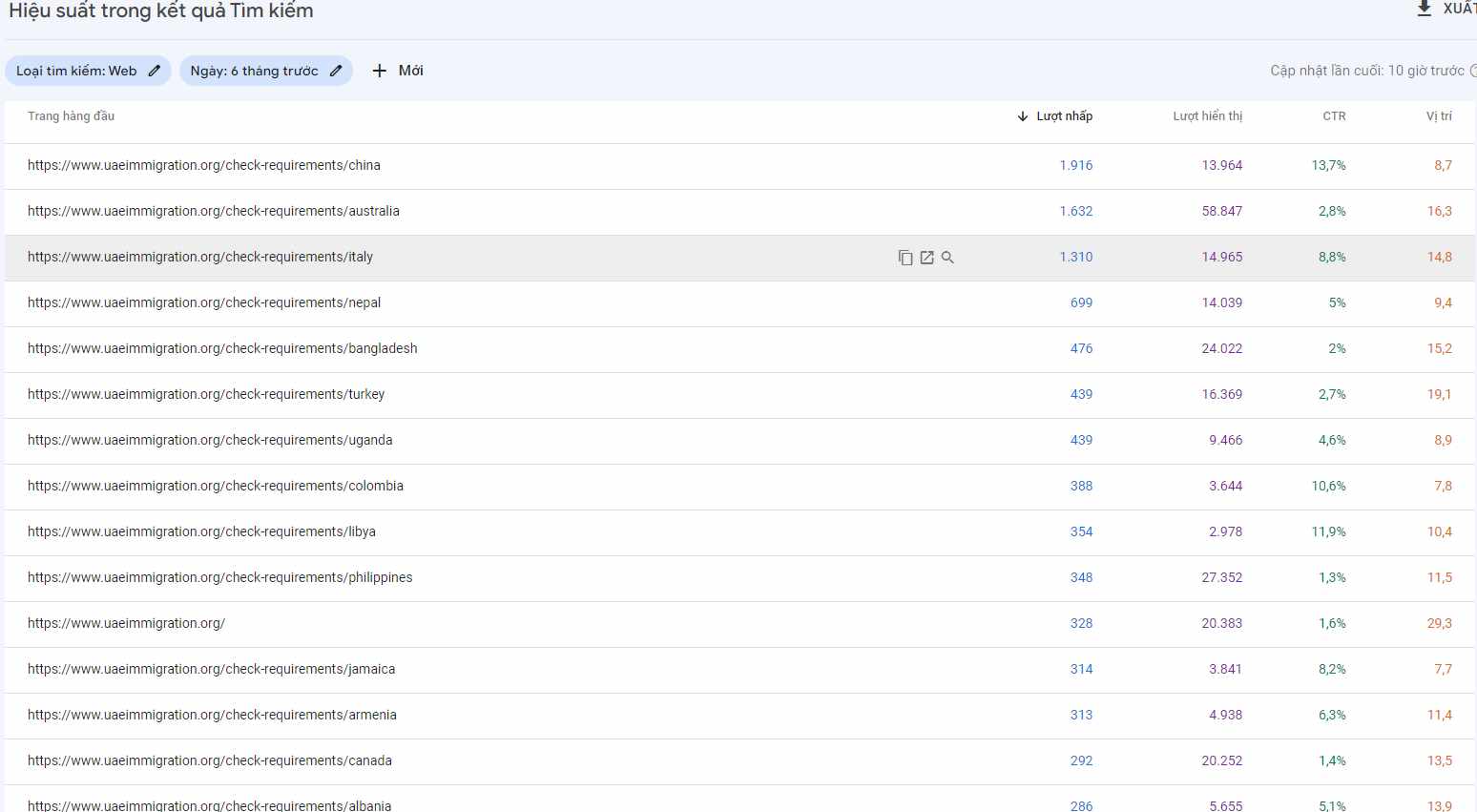1477x812 pixels.
Task: Select the check-requirements/china row URL
Action: tap(204, 165)
